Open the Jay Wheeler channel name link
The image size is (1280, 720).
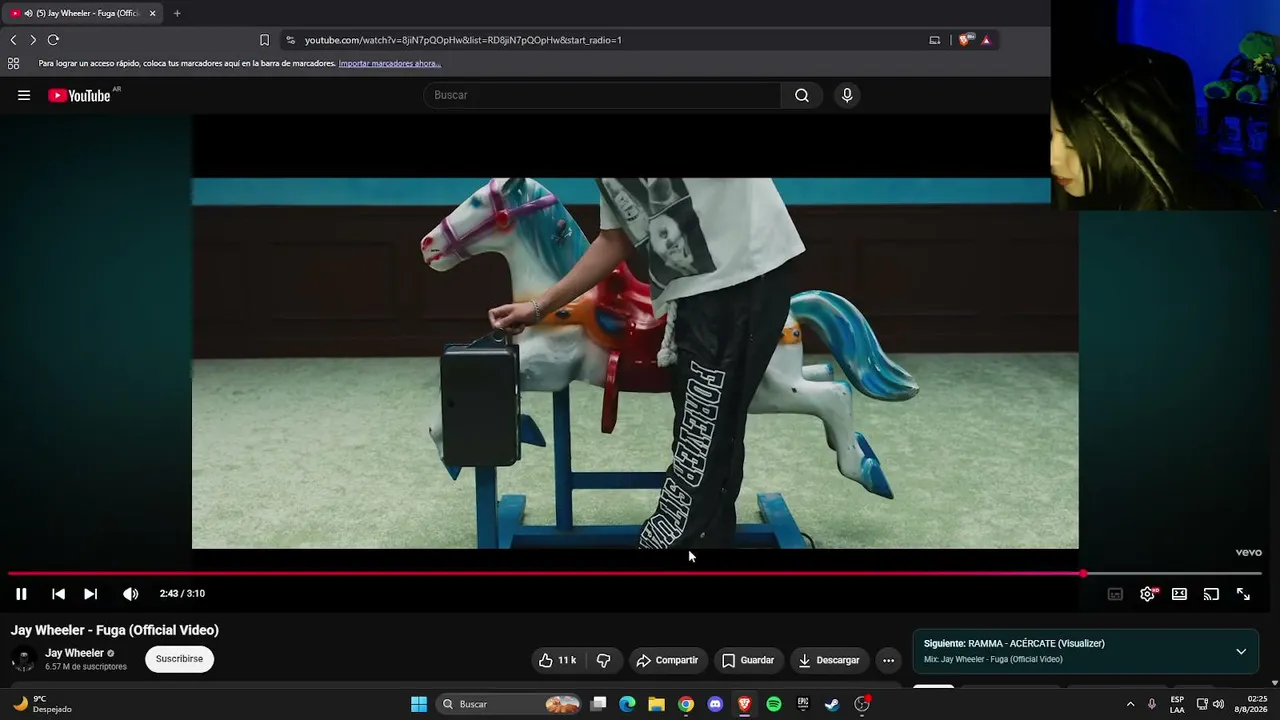(75, 653)
